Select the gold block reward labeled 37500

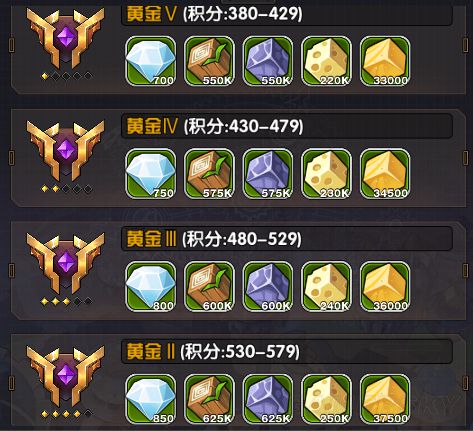pyautogui.click(x=385, y=399)
